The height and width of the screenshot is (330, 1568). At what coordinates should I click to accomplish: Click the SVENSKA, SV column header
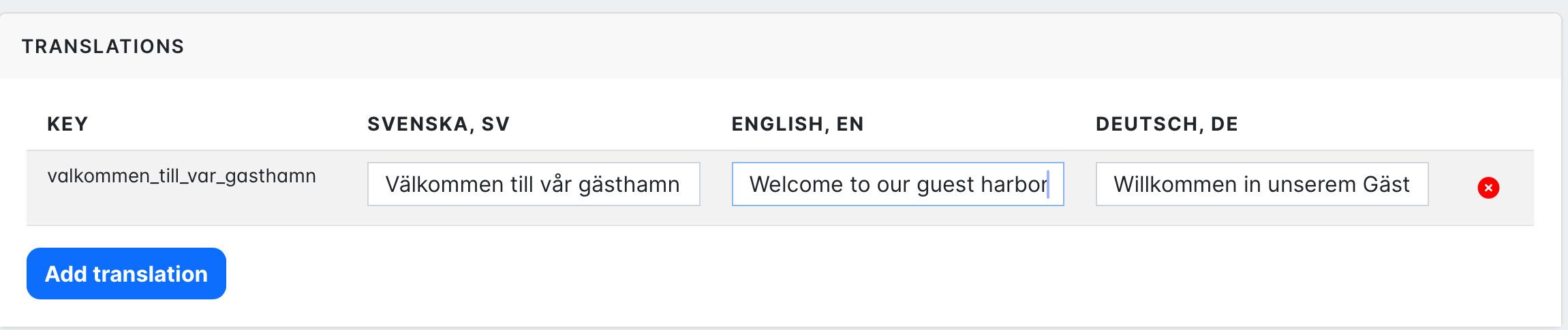[438, 124]
